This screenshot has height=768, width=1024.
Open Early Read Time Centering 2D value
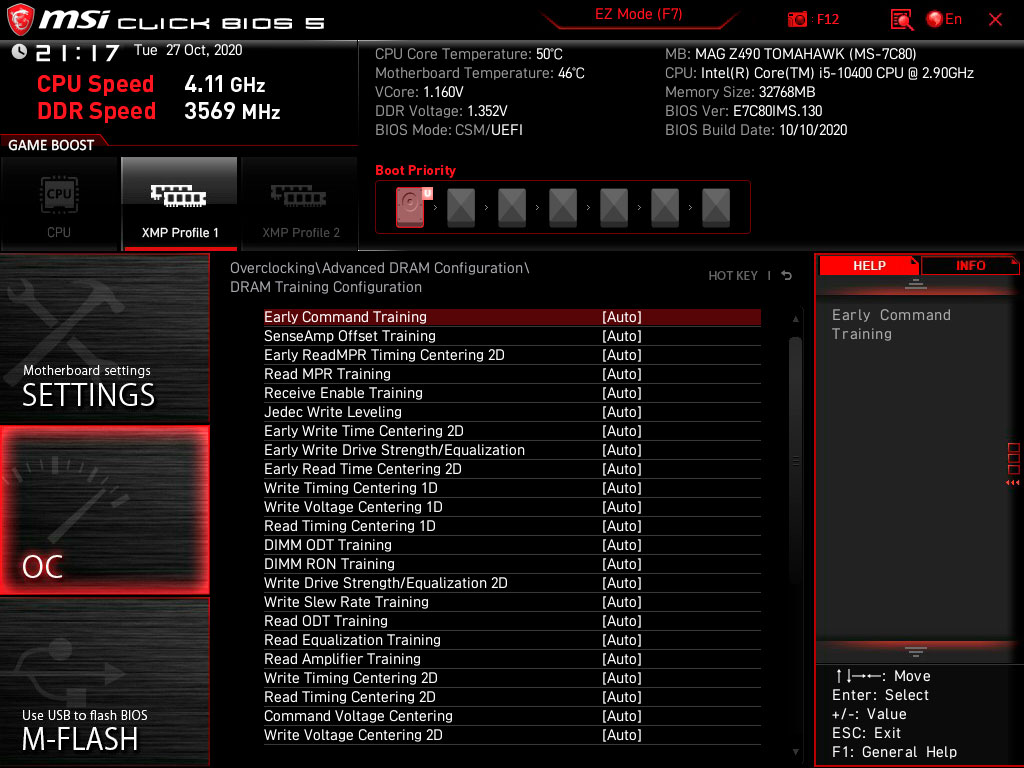[622, 469]
